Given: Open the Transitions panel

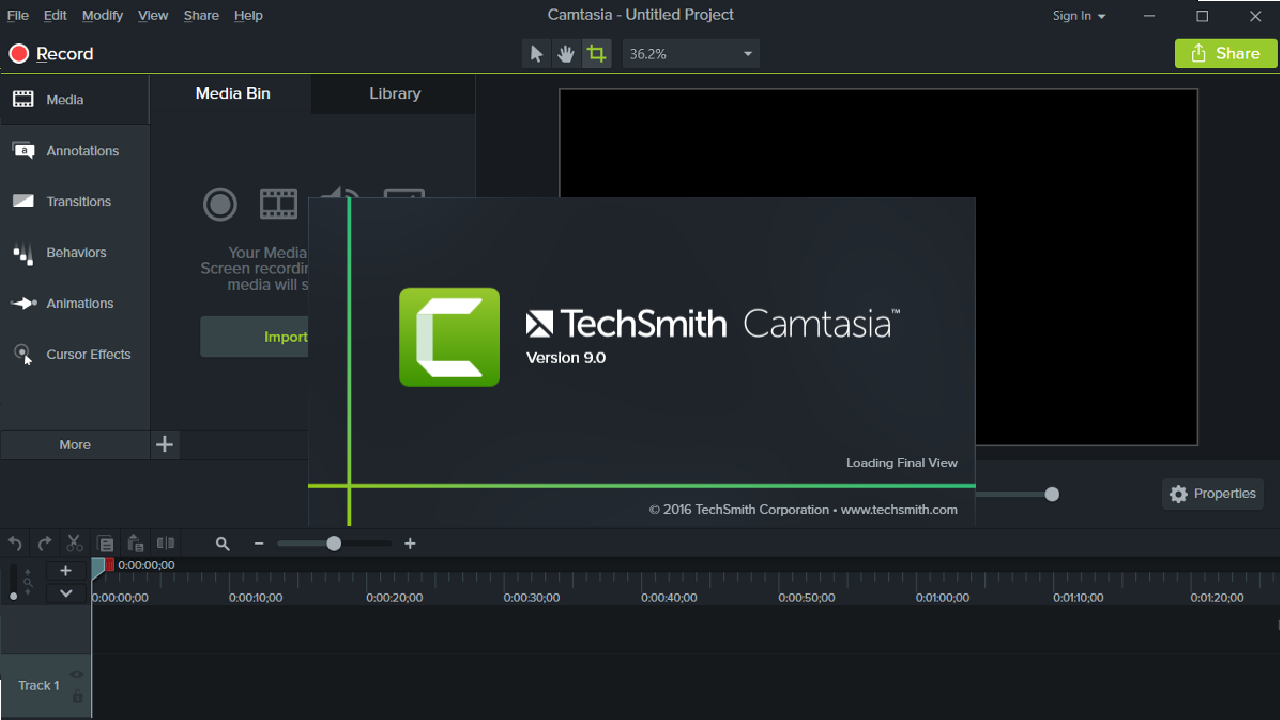Looking at the screenshot, I should point(75,201).
